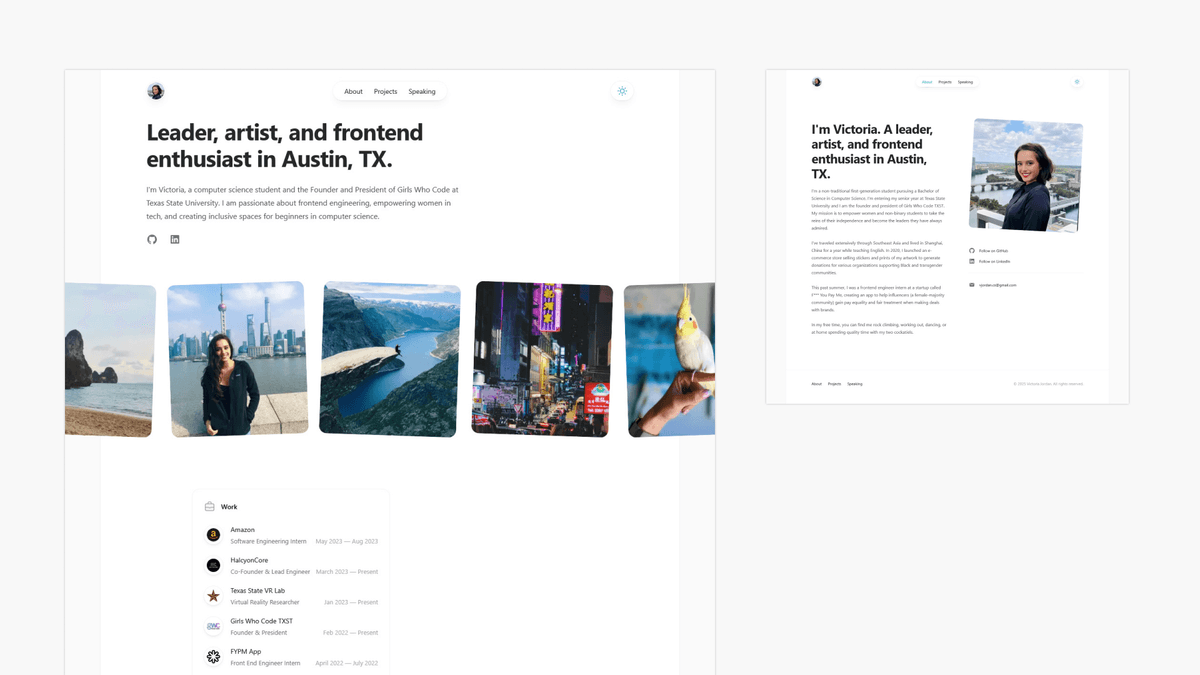
Task: Toggle dark mode on the right-side mockup
Action: click(1077, 81)
